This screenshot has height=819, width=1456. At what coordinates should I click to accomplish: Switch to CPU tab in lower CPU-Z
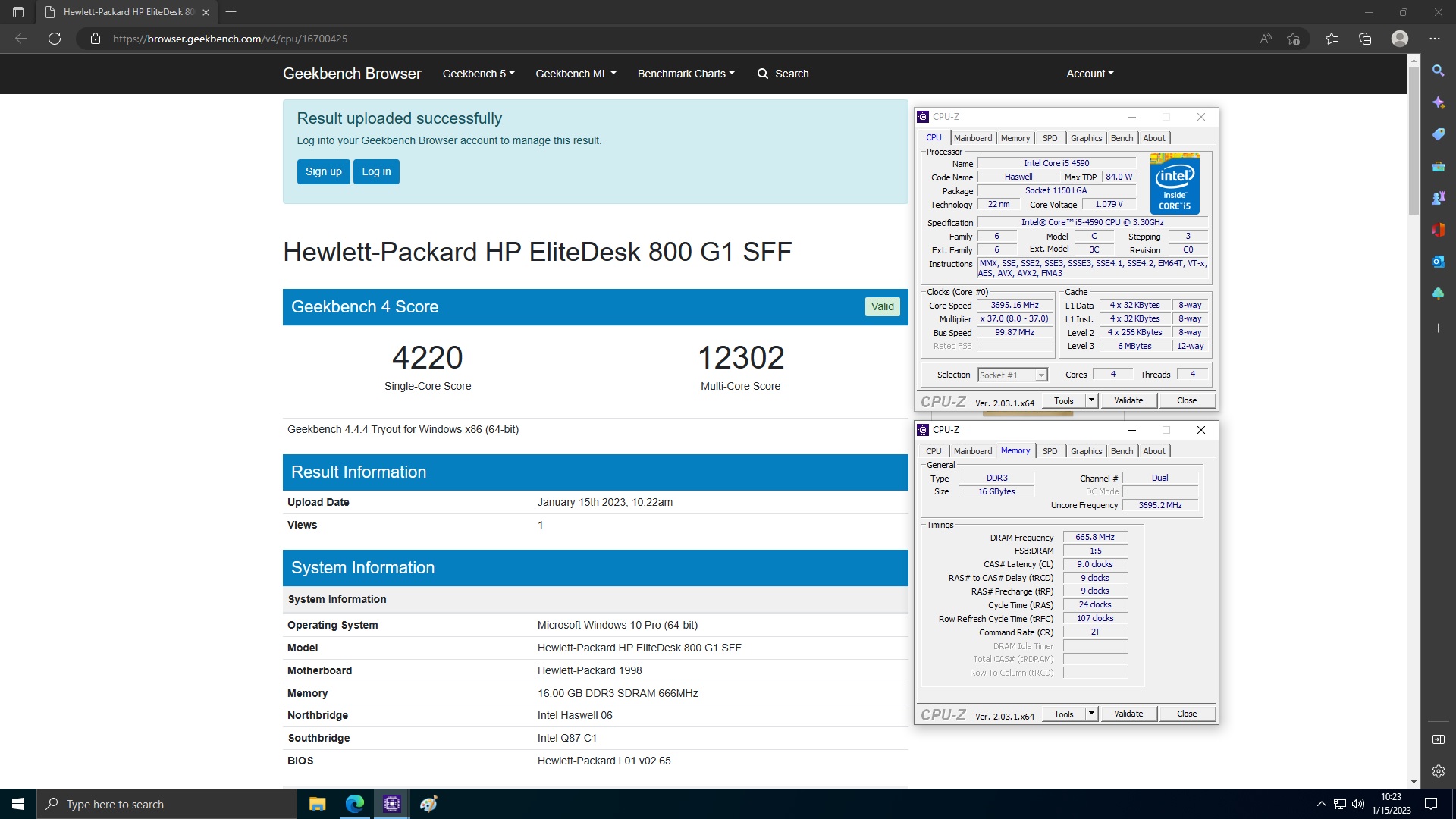pos(934,451)
